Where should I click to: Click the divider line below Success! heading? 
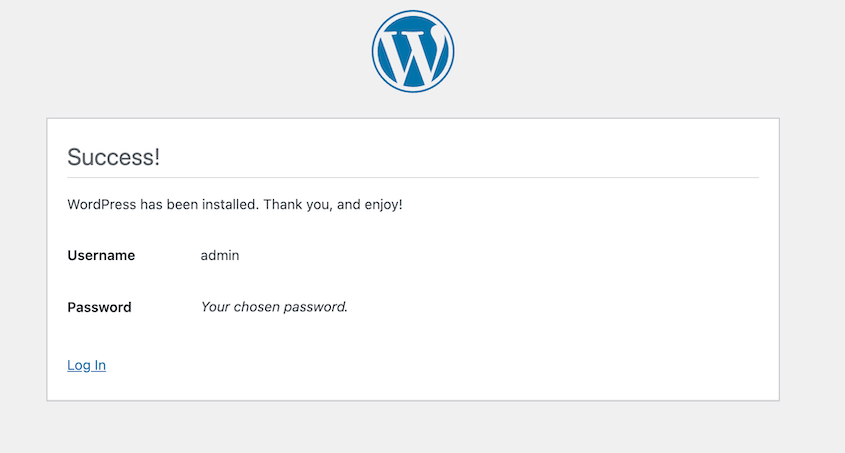tap(413, 178)
